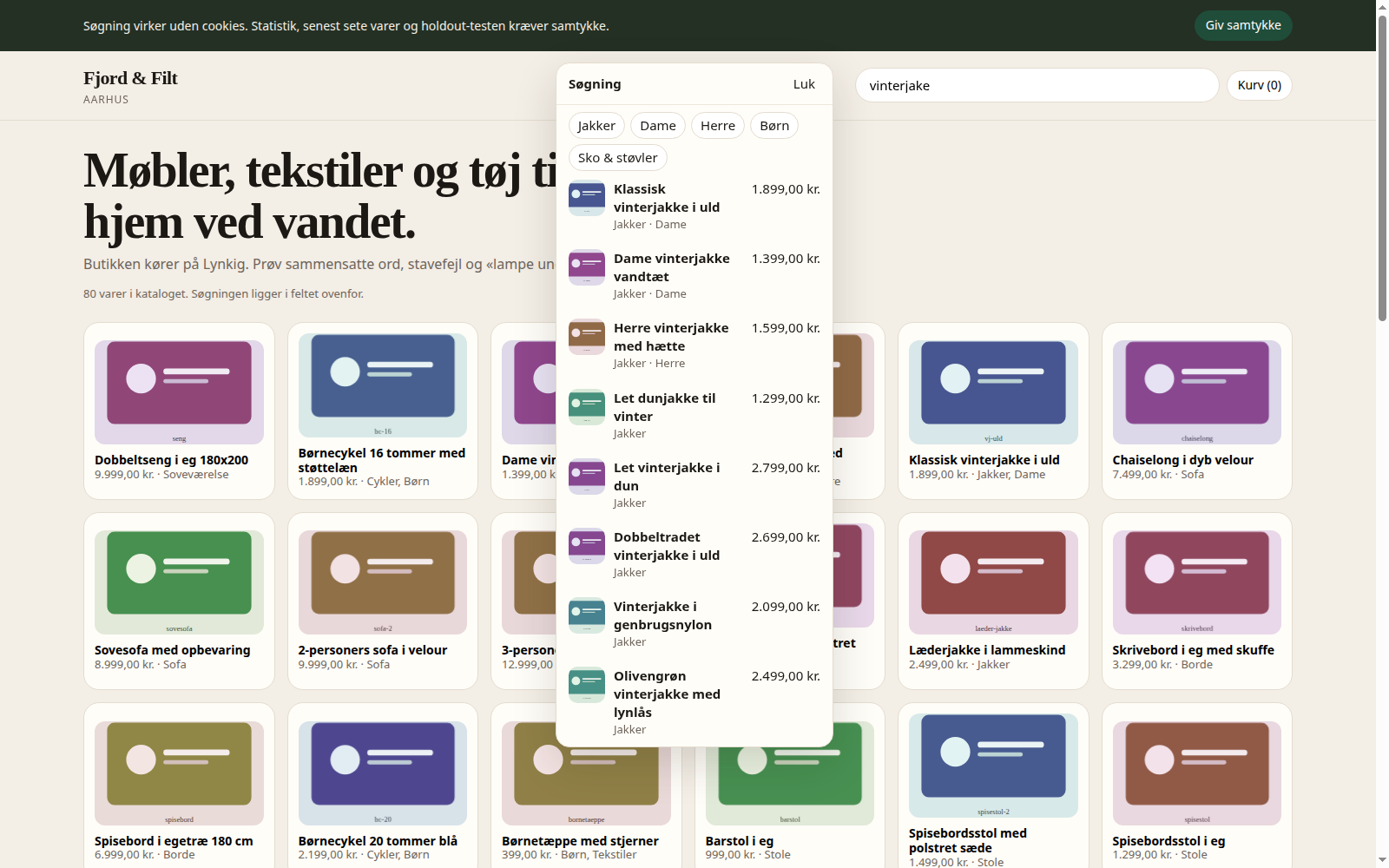Click thumbnail icon of Klassisk vinterjakke i uld result

click(x=587, y=198)
